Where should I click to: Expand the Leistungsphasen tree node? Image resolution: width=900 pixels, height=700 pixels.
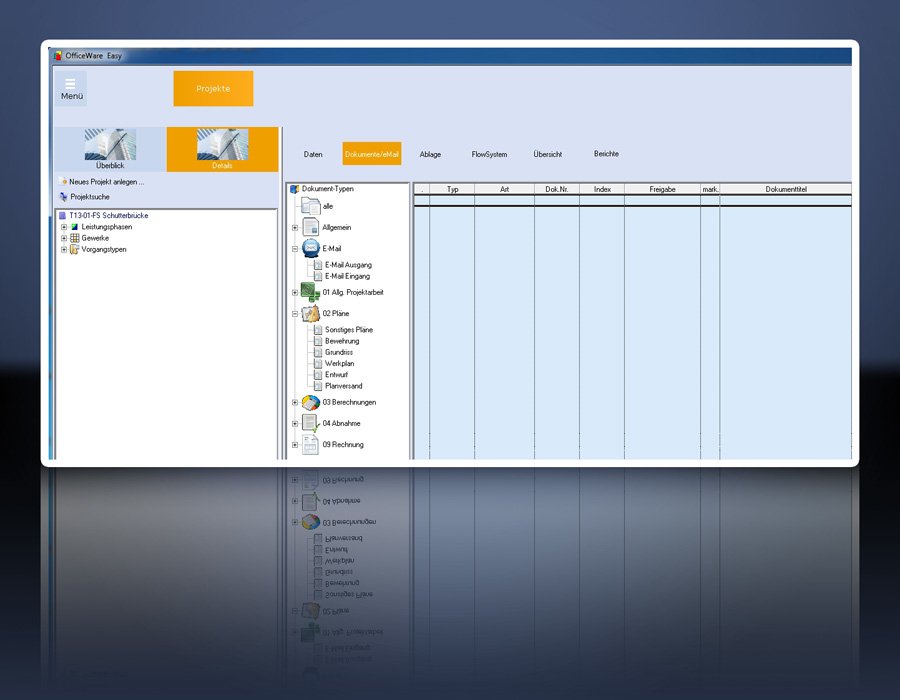pos(64,227)
